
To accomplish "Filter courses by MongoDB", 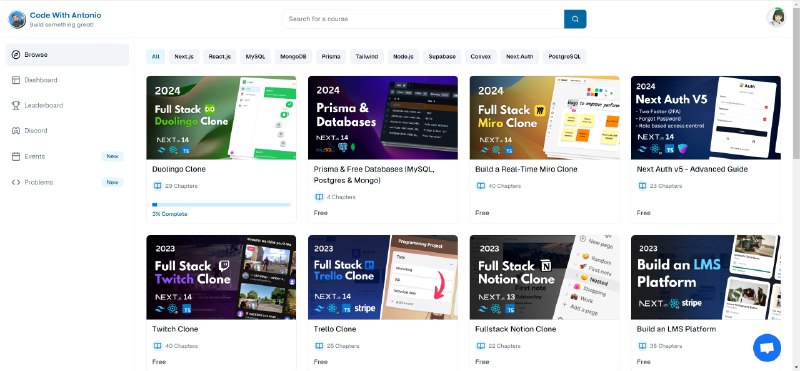I will [293, 57].
